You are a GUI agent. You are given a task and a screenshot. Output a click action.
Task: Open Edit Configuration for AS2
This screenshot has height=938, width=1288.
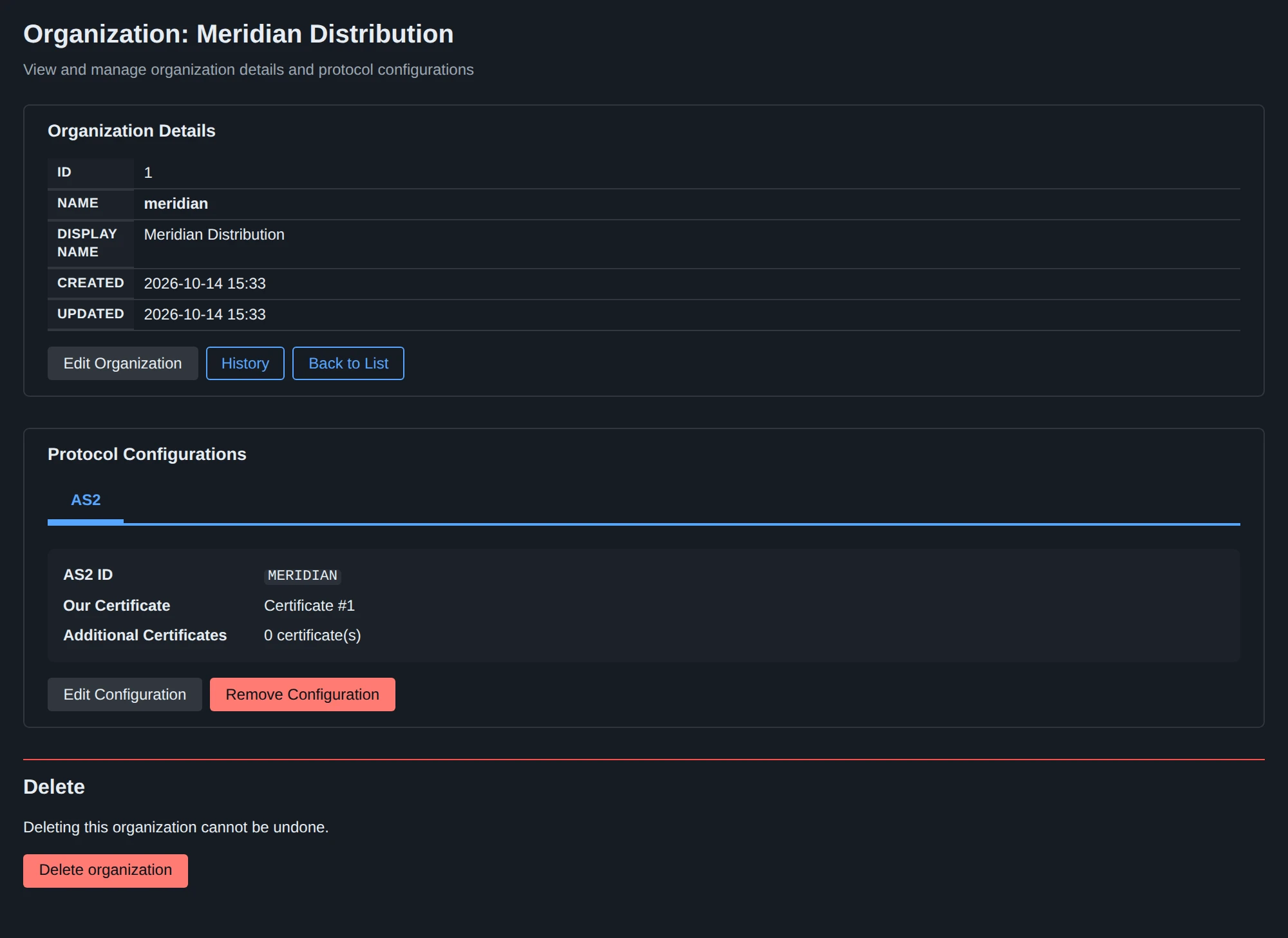point(124,694)
